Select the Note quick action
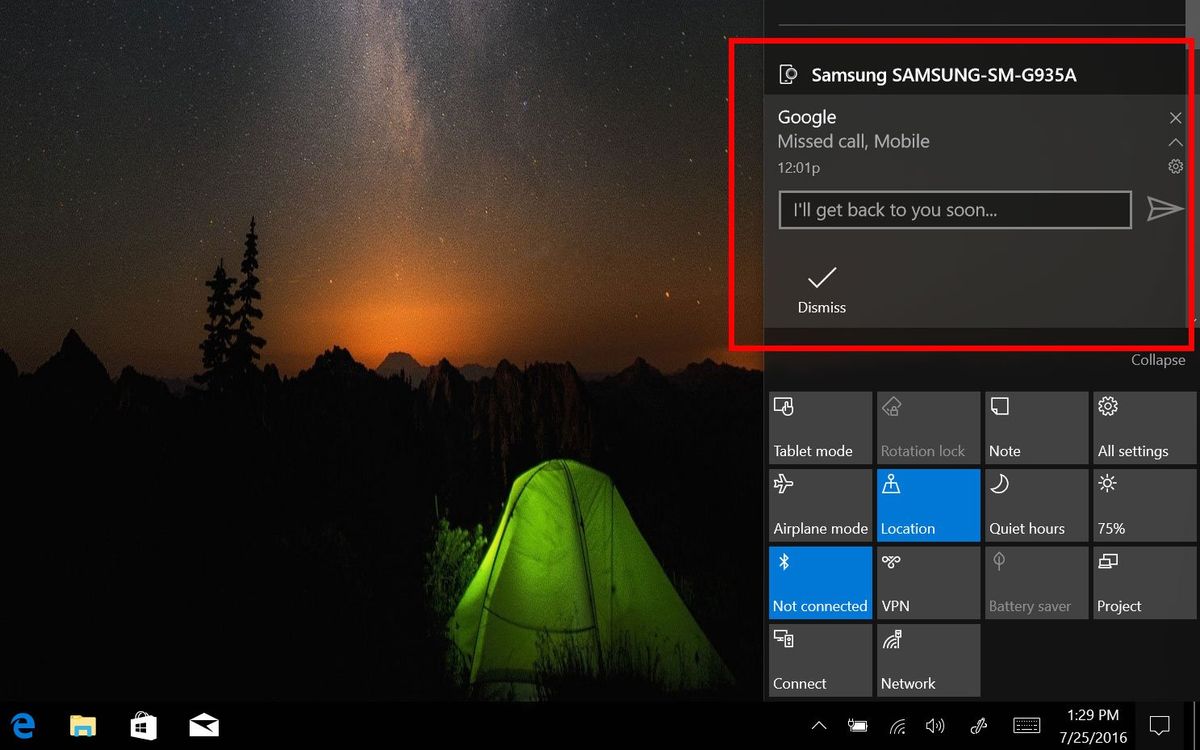The height and width of the screenshot is (750, 1200). click(1035, 427)
